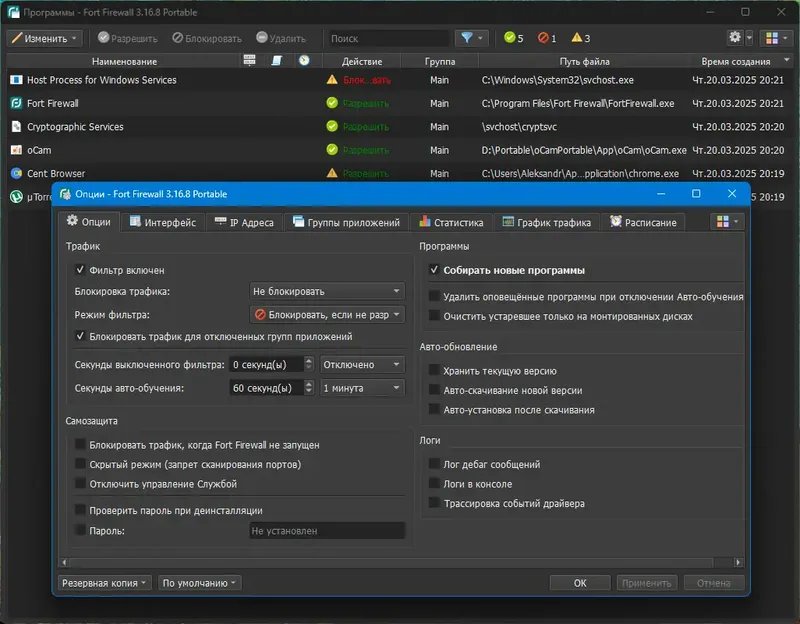Click the red blocked-programs counter icon
Viewport: 800px width, 624px height.
[544, 38]
